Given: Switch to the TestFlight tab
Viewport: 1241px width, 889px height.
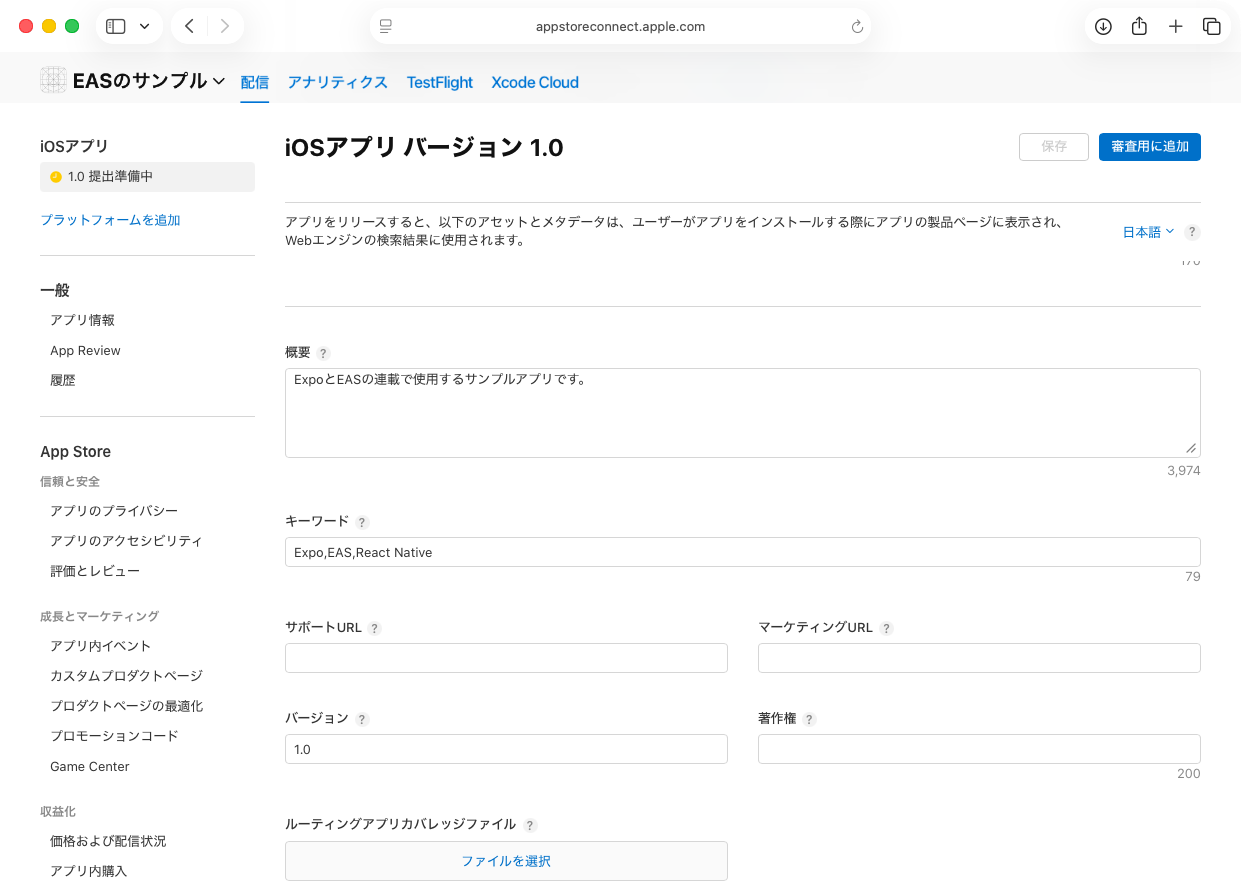Looking at the screenshot, I should pos(440,82).
